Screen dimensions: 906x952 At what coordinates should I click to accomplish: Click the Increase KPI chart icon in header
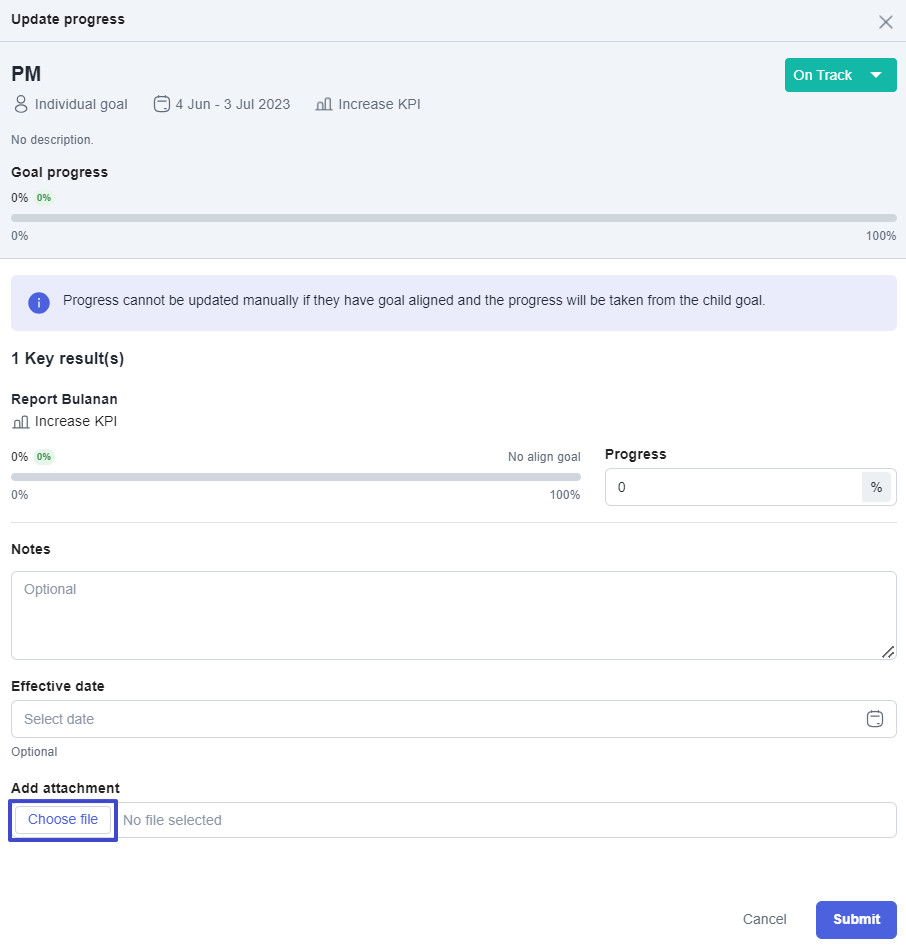[x=324, y=104]
